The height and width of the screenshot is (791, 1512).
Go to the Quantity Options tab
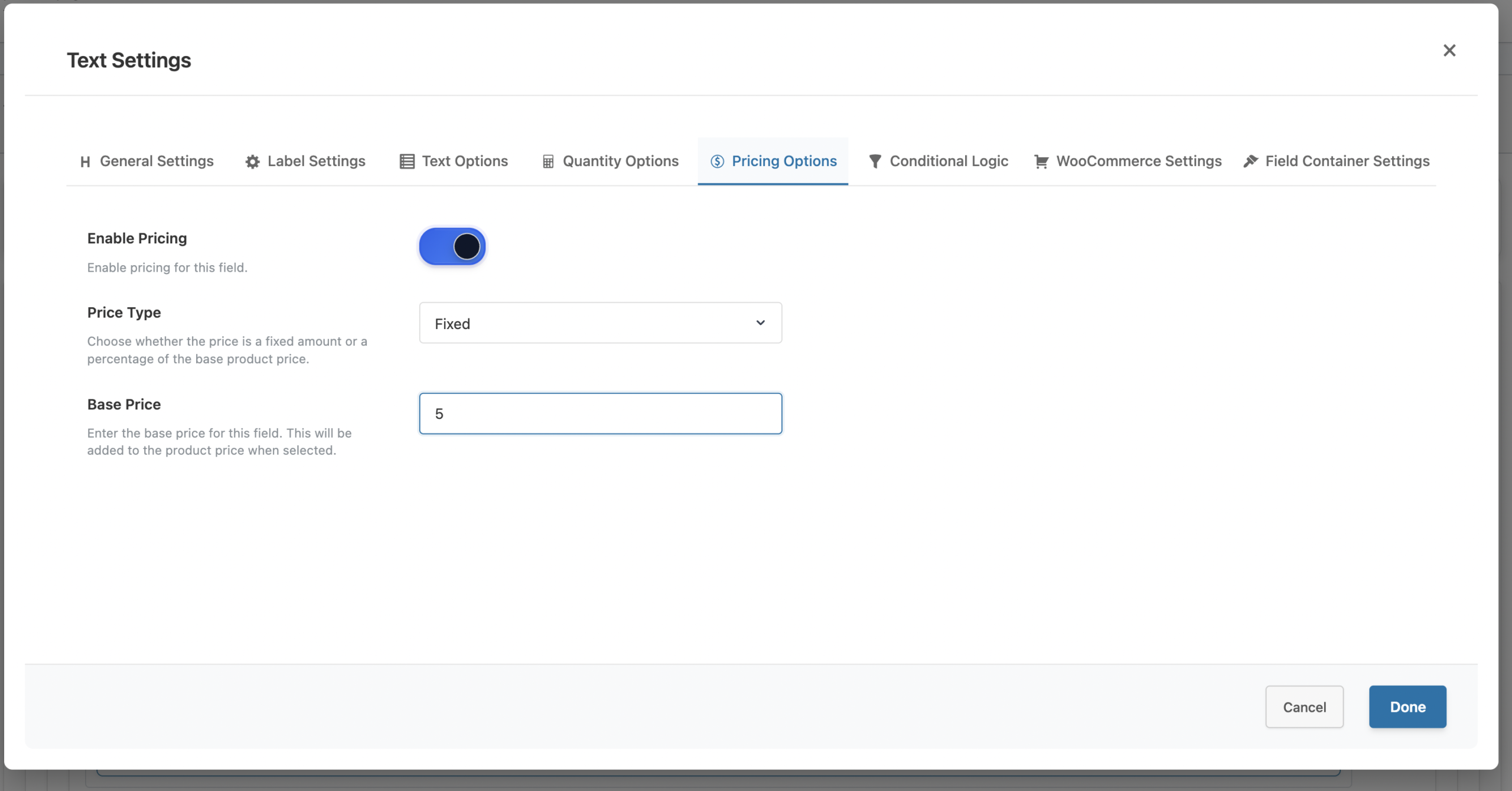(620, 161)
